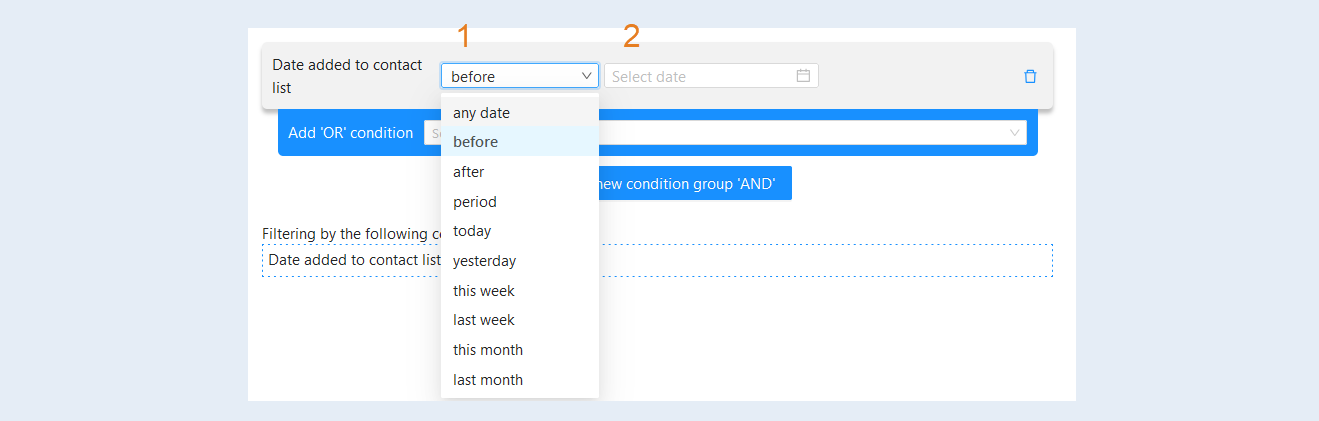1319x421 pixels.
Task: Open the 'before' date condition combo box
Action: tap(520, 76)
